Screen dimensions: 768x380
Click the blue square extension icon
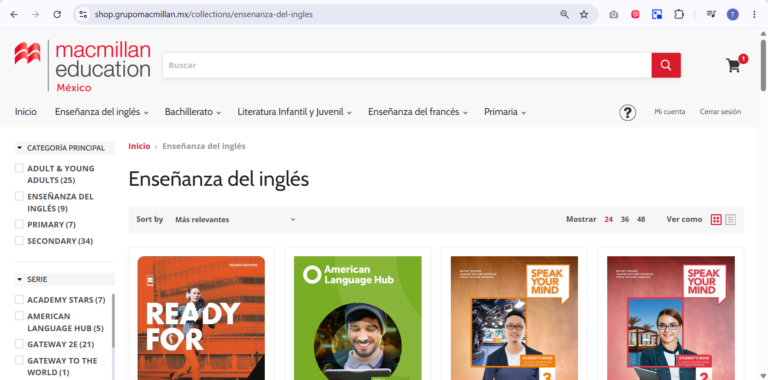click(657, 14)
